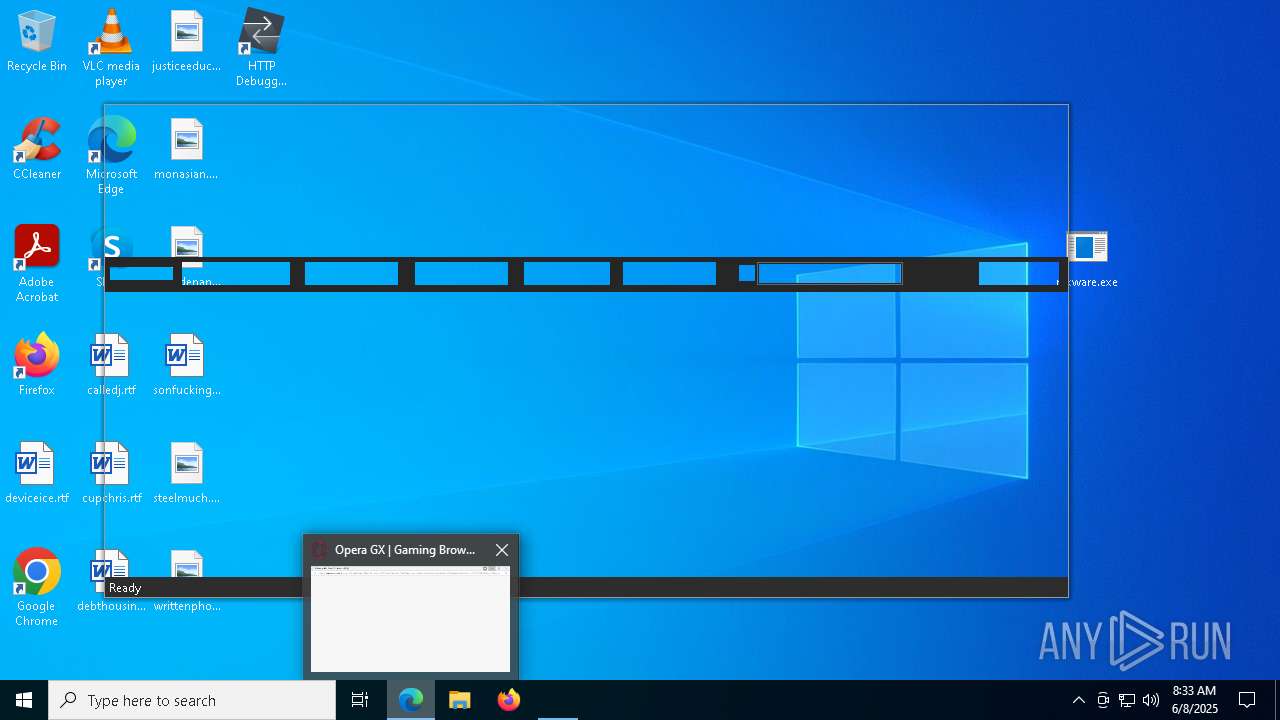Open Task View on the taskbar
Screen dimensions: 1280x720
(x=360, y=700)
